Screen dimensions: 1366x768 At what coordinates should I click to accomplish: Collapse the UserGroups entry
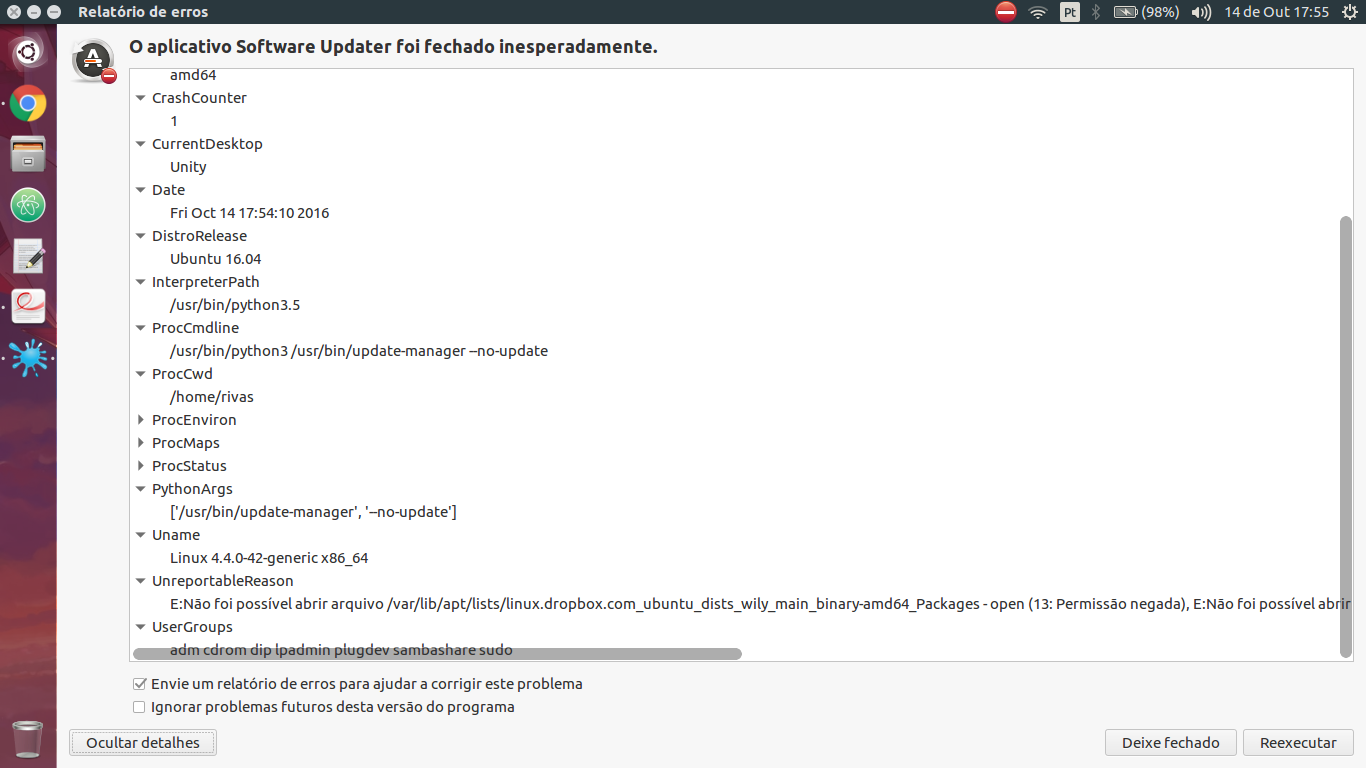point(141,627)
